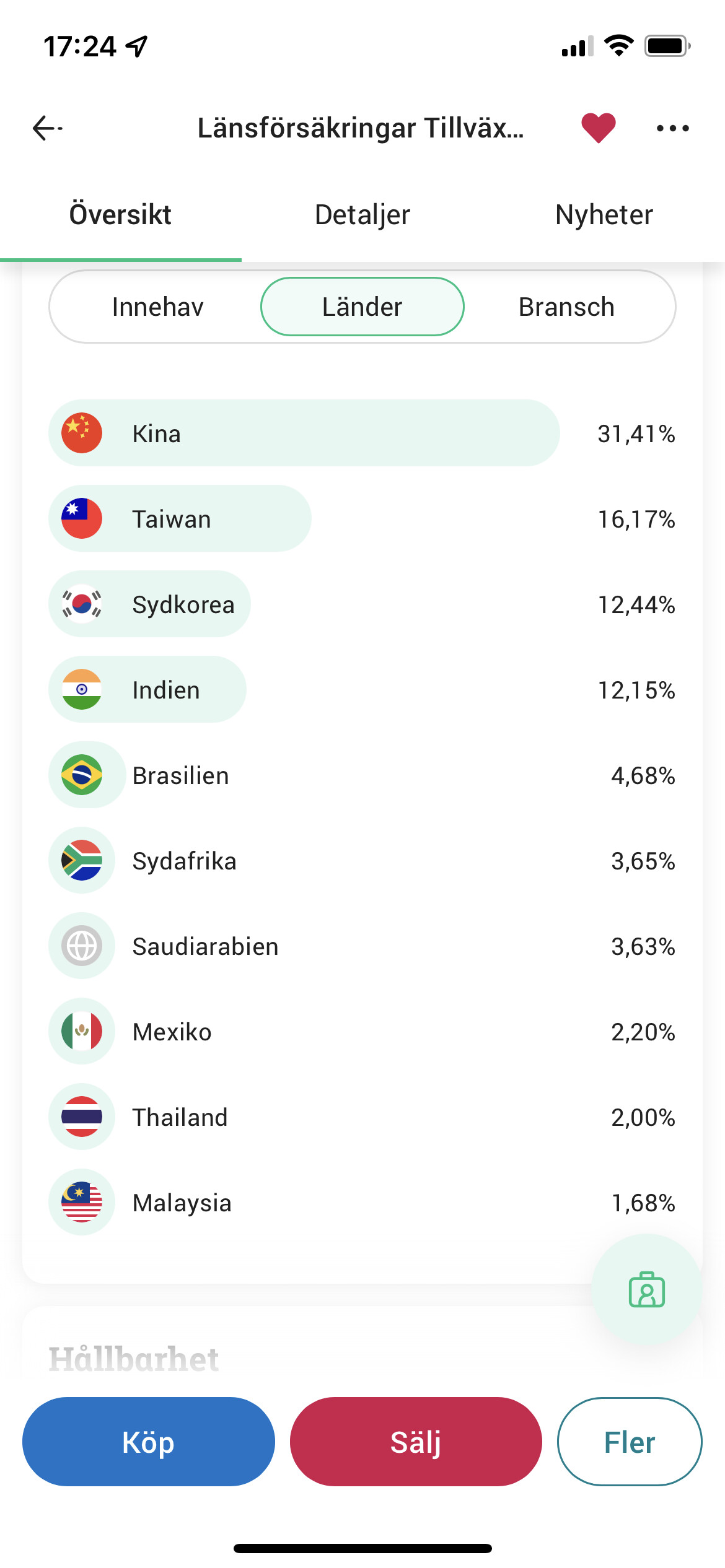Tap the China flag icon
The width and height of the screenshot is (725, 1568).
coord(82,433)
